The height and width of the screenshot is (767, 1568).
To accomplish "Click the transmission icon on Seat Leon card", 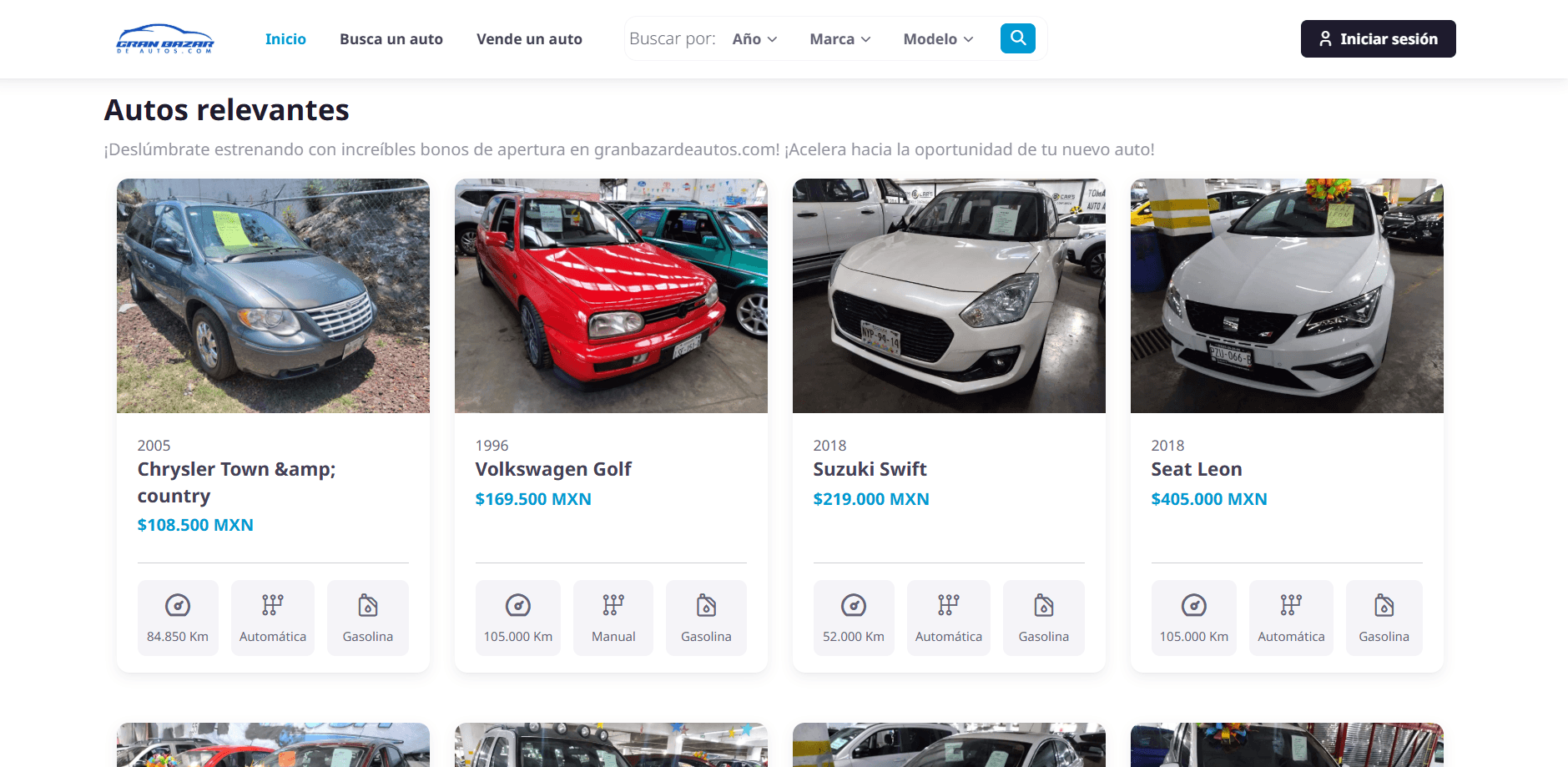I will tap(1291, 605).
